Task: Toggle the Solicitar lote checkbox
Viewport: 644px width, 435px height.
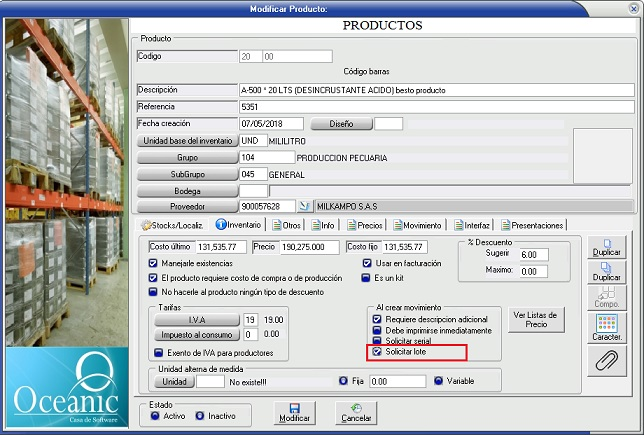Action: [x=377, y=352]
